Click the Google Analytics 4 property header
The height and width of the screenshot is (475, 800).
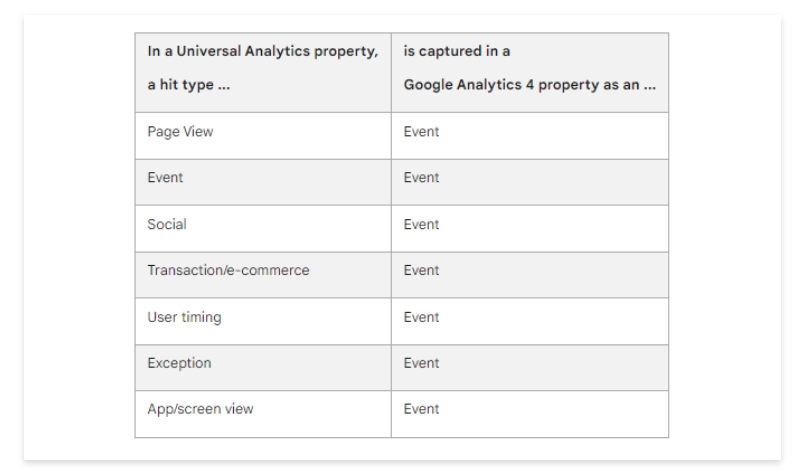tap(530, 72)
